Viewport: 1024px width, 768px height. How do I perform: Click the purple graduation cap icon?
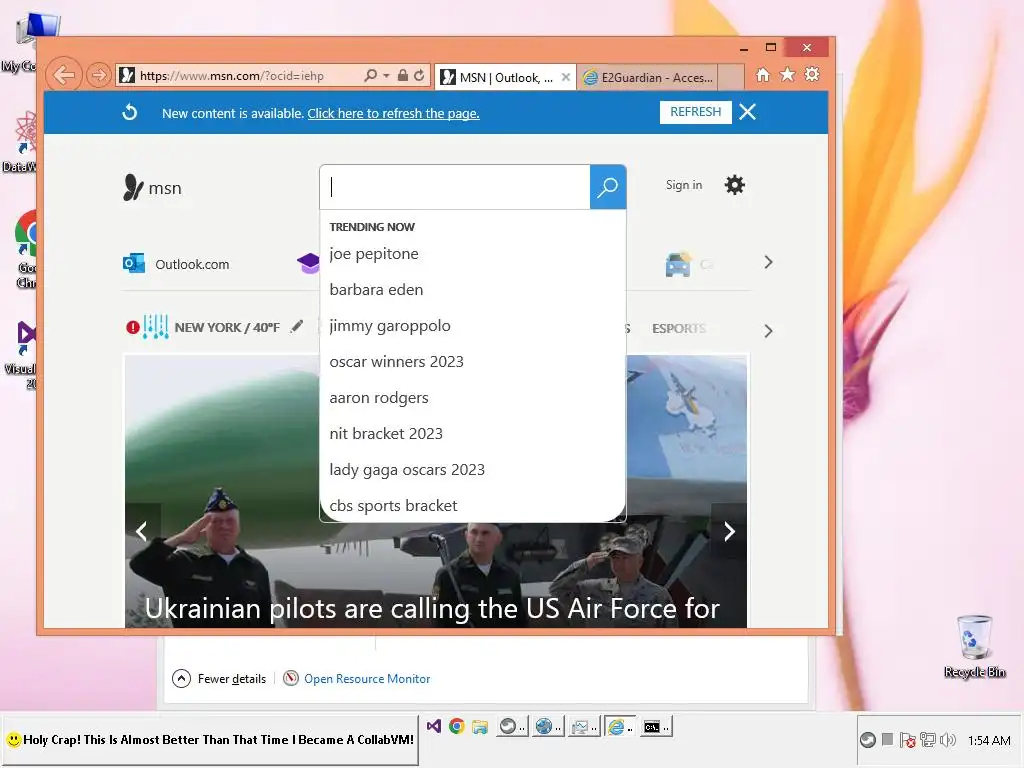pyautogui.click(x=308, y=263)
